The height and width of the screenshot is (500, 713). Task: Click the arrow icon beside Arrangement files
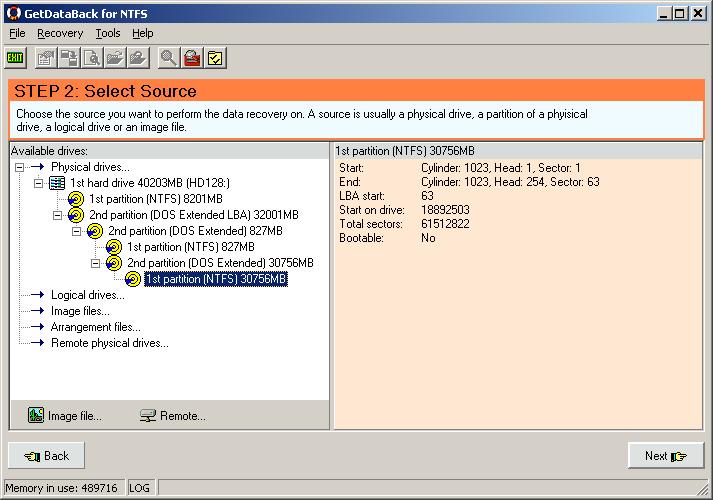point(37,326)
